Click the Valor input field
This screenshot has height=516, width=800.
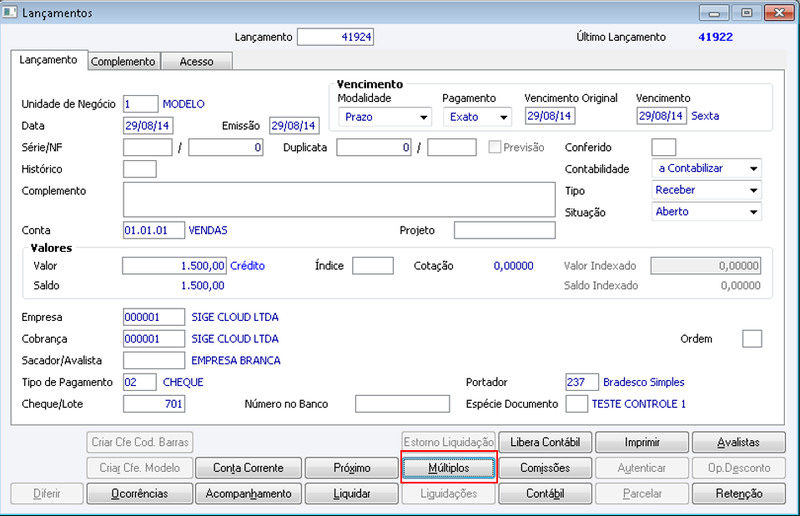click(174, 266)
